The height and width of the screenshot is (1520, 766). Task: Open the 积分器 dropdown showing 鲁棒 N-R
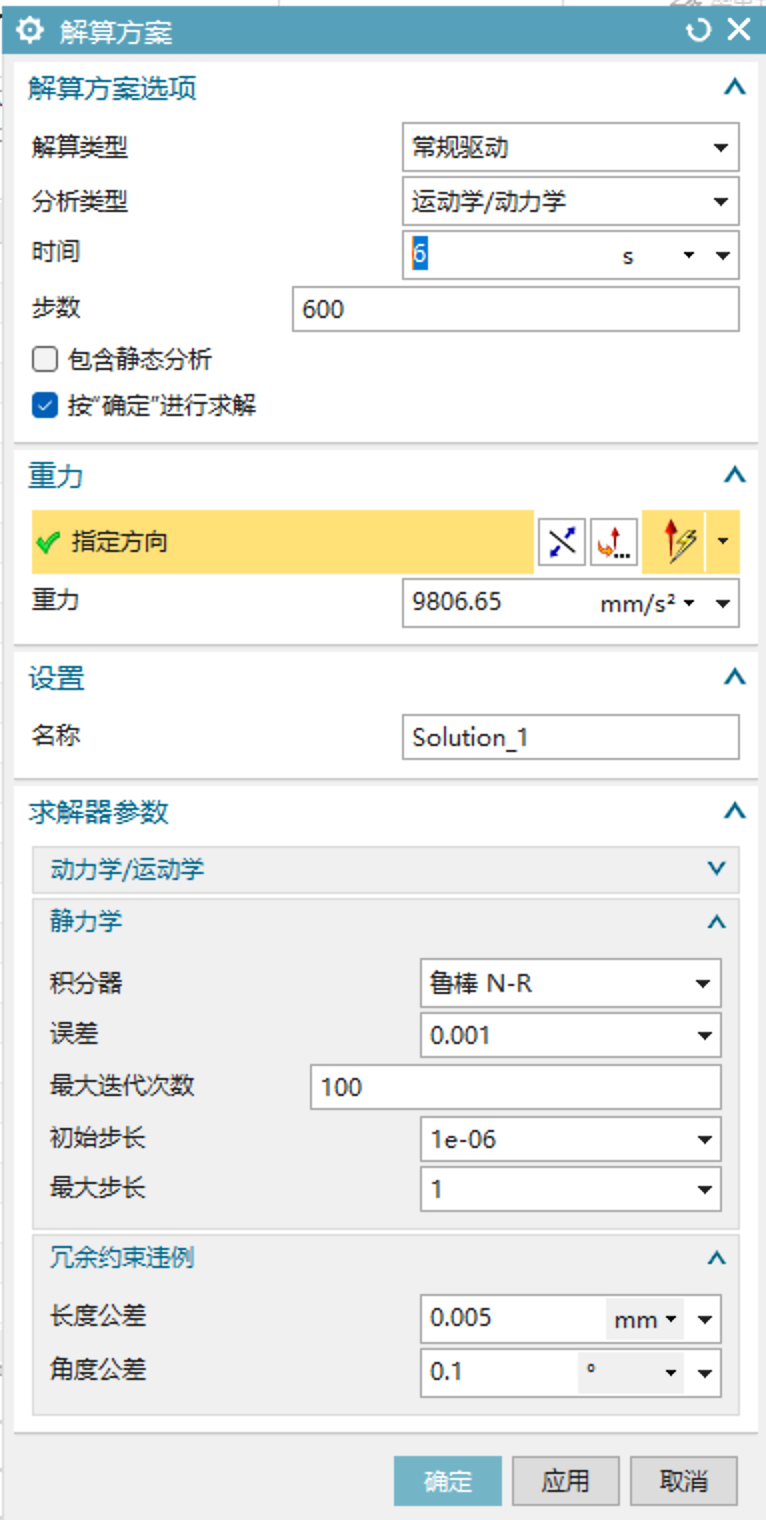pos(570,983)
